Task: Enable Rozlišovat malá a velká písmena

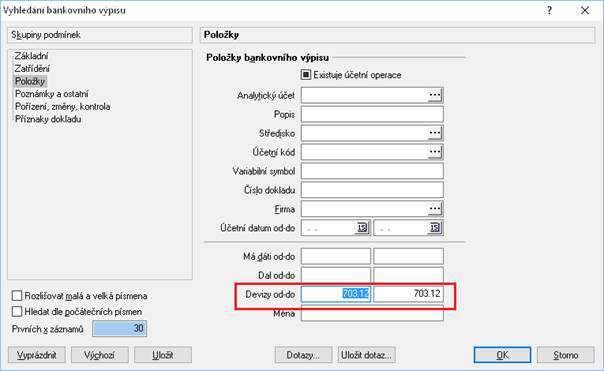Action: 17,296
